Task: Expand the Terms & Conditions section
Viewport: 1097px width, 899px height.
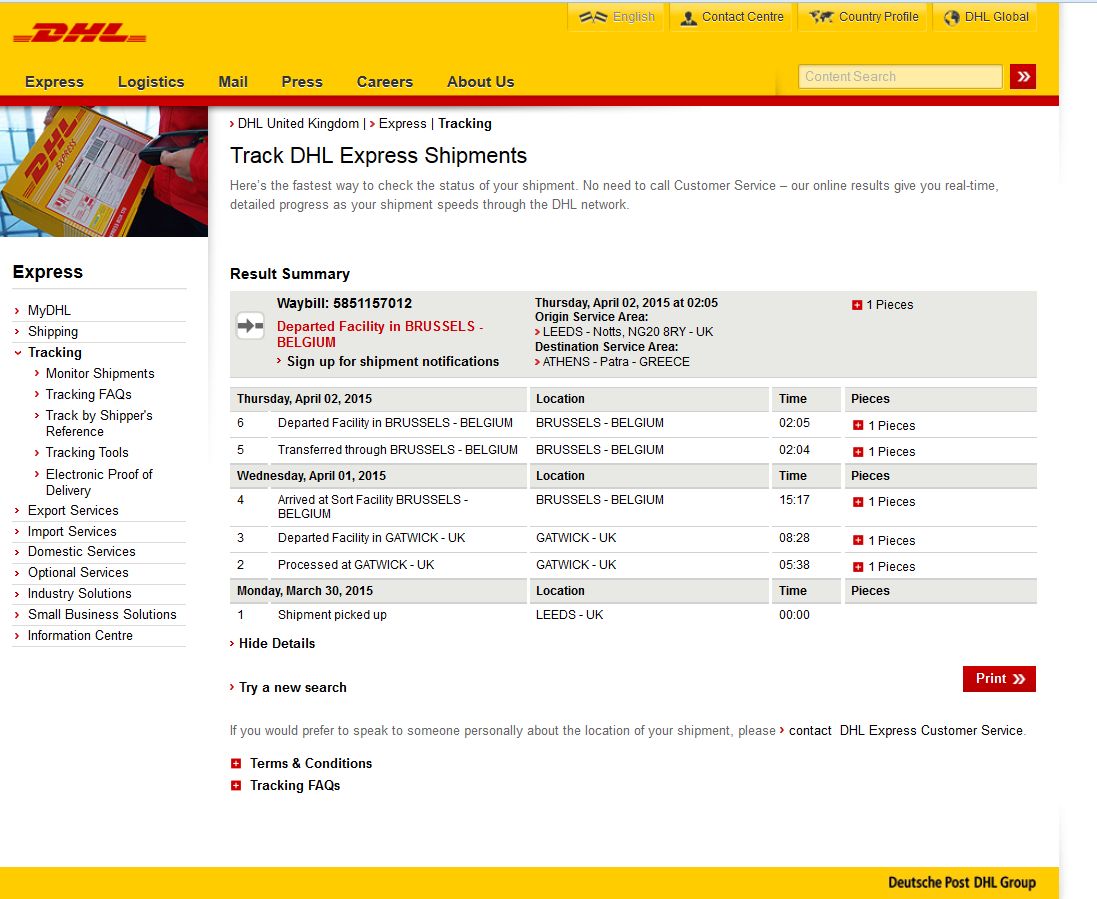Action: click(x=236, y=763)
